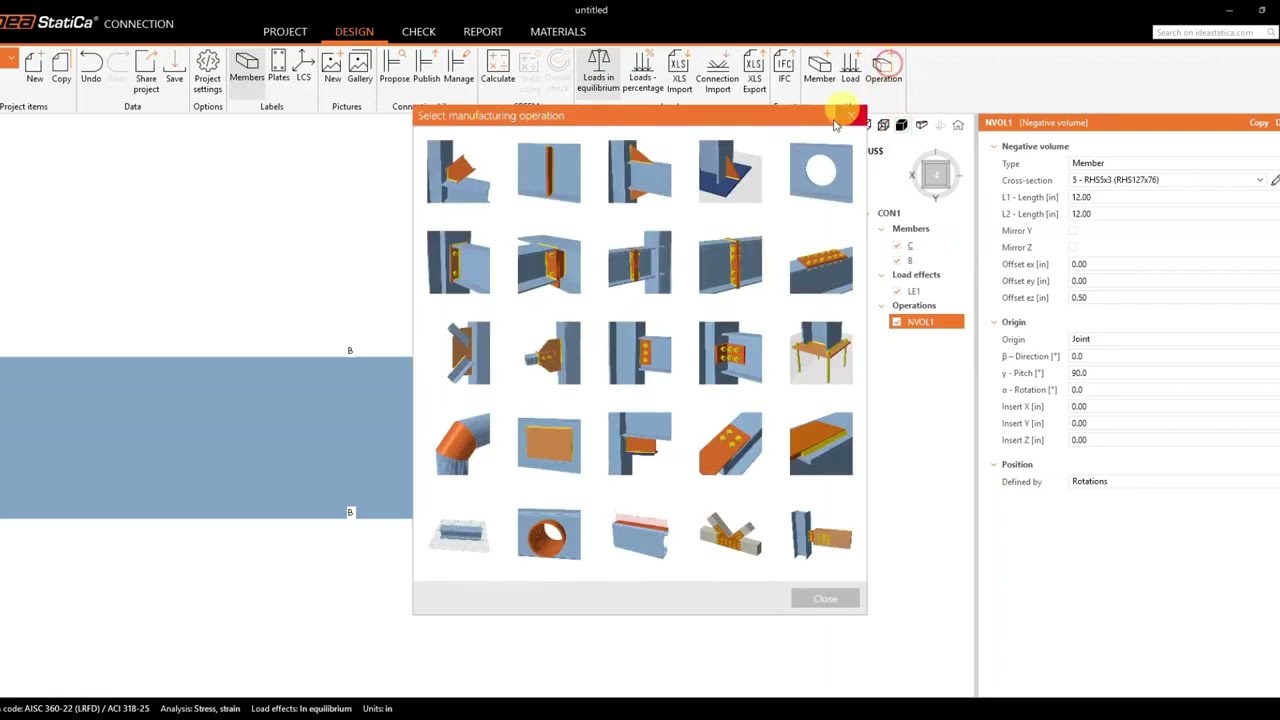Add a new Load

[x=850, y=68]
